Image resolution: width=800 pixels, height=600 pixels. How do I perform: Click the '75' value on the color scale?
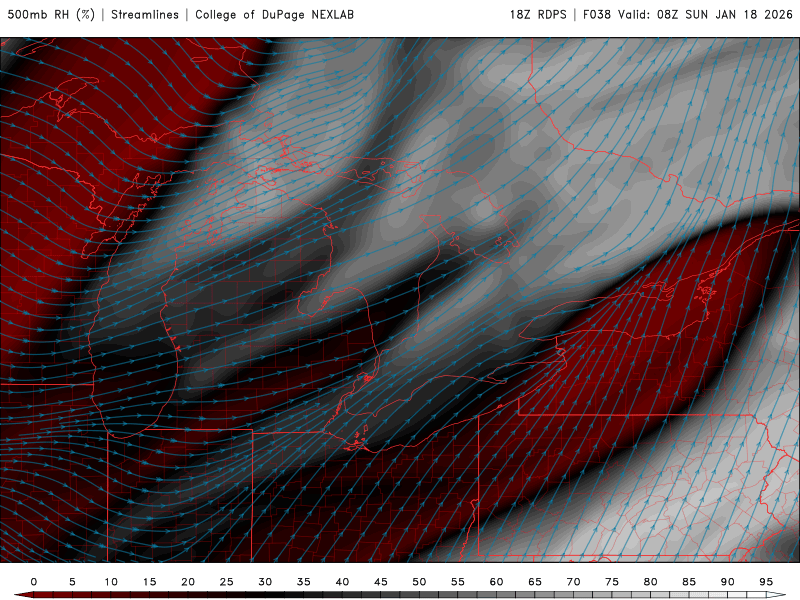pos(612,582)
